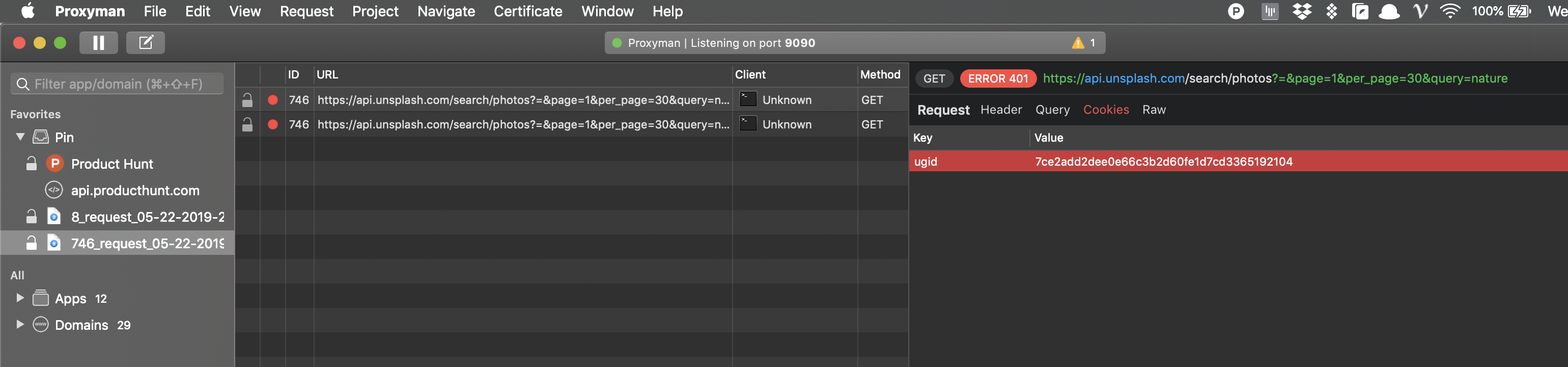1568x367 pixels.
Task: Switch to the Raw tab
Action: click(x=1154, y=110)
